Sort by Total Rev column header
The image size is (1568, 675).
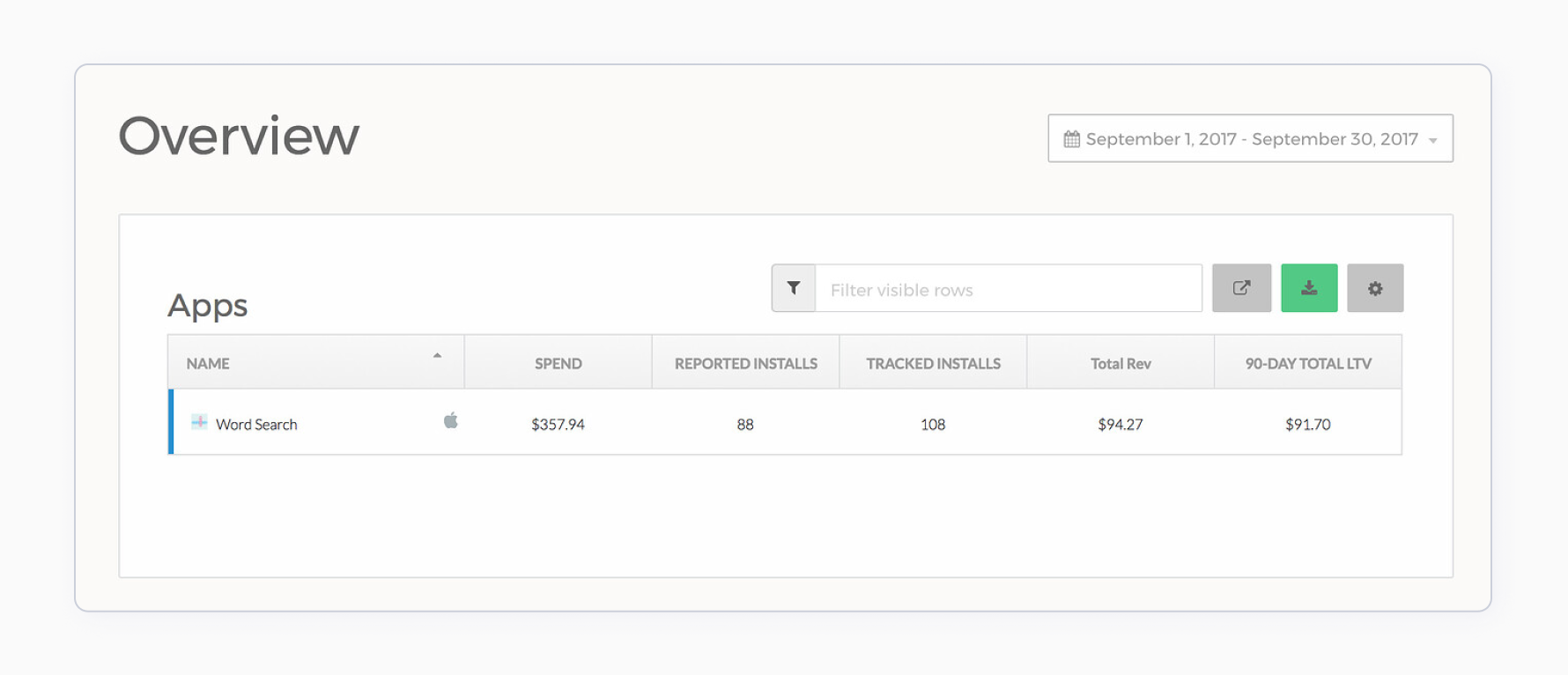(1121, 363)
